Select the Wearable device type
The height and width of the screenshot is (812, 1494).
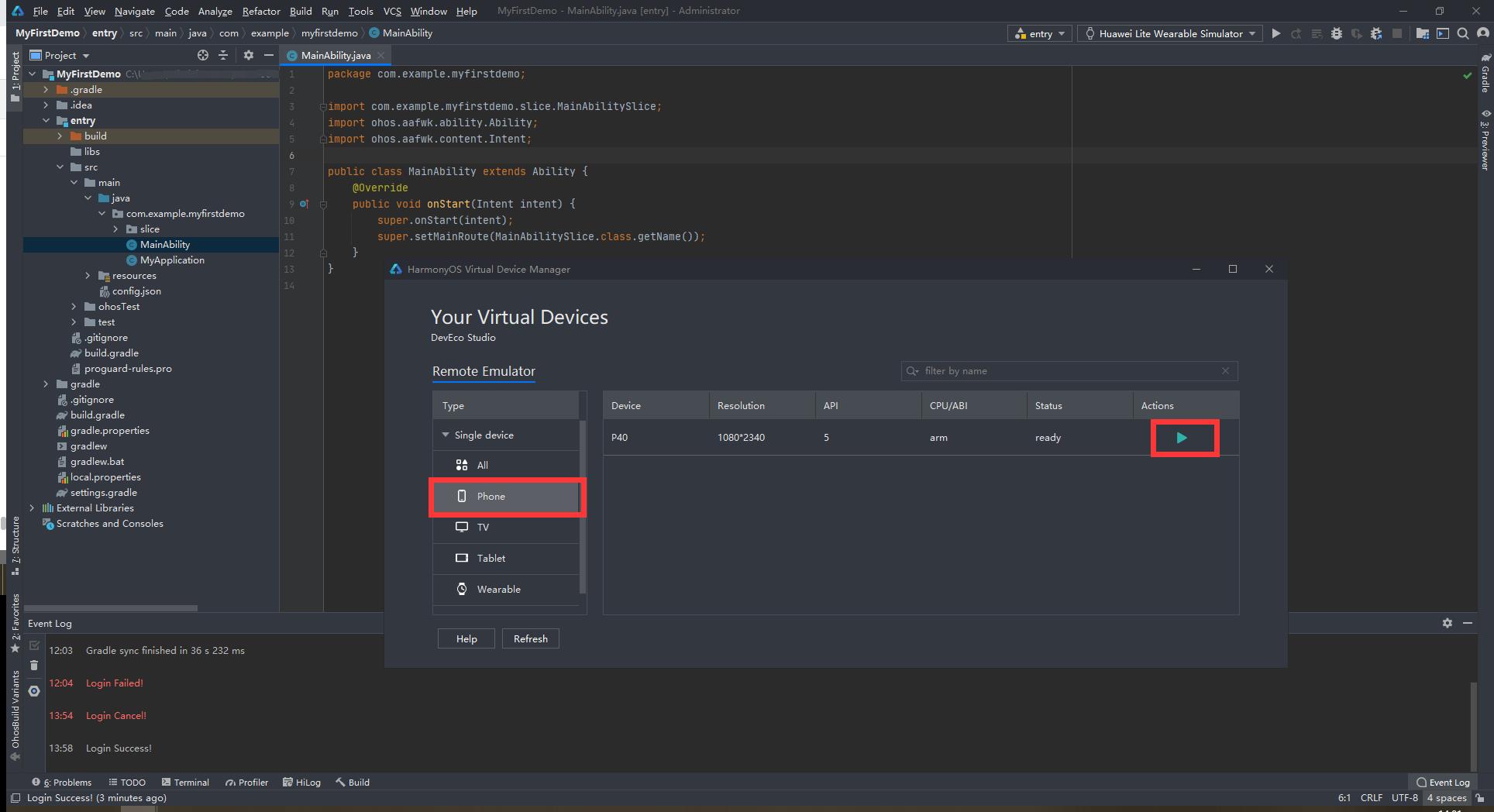[x=506, y=590]
